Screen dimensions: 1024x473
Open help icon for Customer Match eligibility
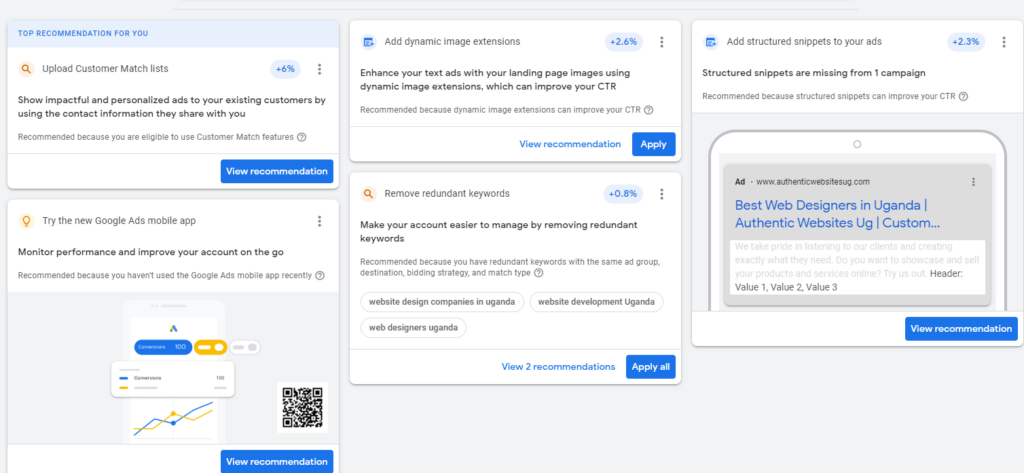[302, 137]
